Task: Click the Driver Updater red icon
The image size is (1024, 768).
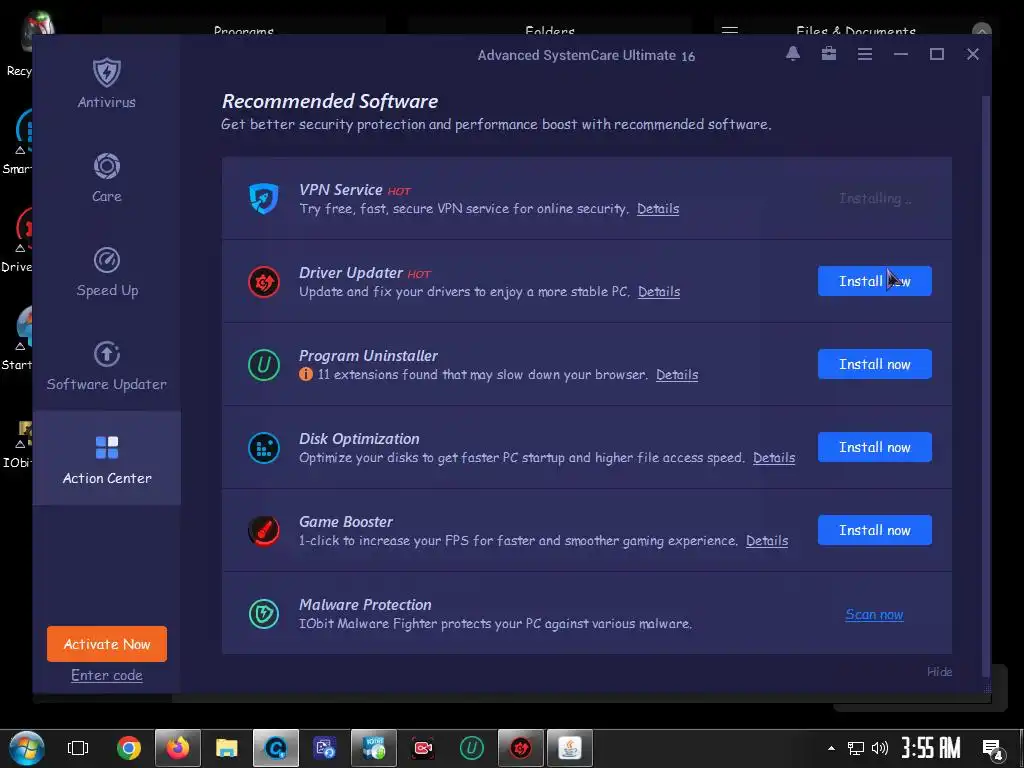Action: (264, 281)
